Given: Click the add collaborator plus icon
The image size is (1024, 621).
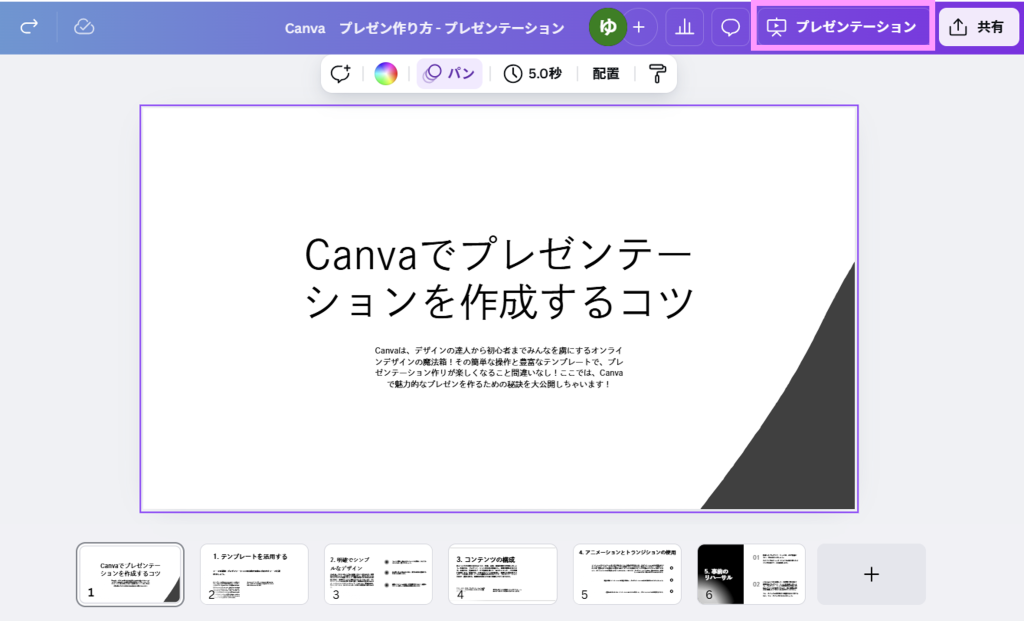Looking at the screenshot, I should 639,27.
